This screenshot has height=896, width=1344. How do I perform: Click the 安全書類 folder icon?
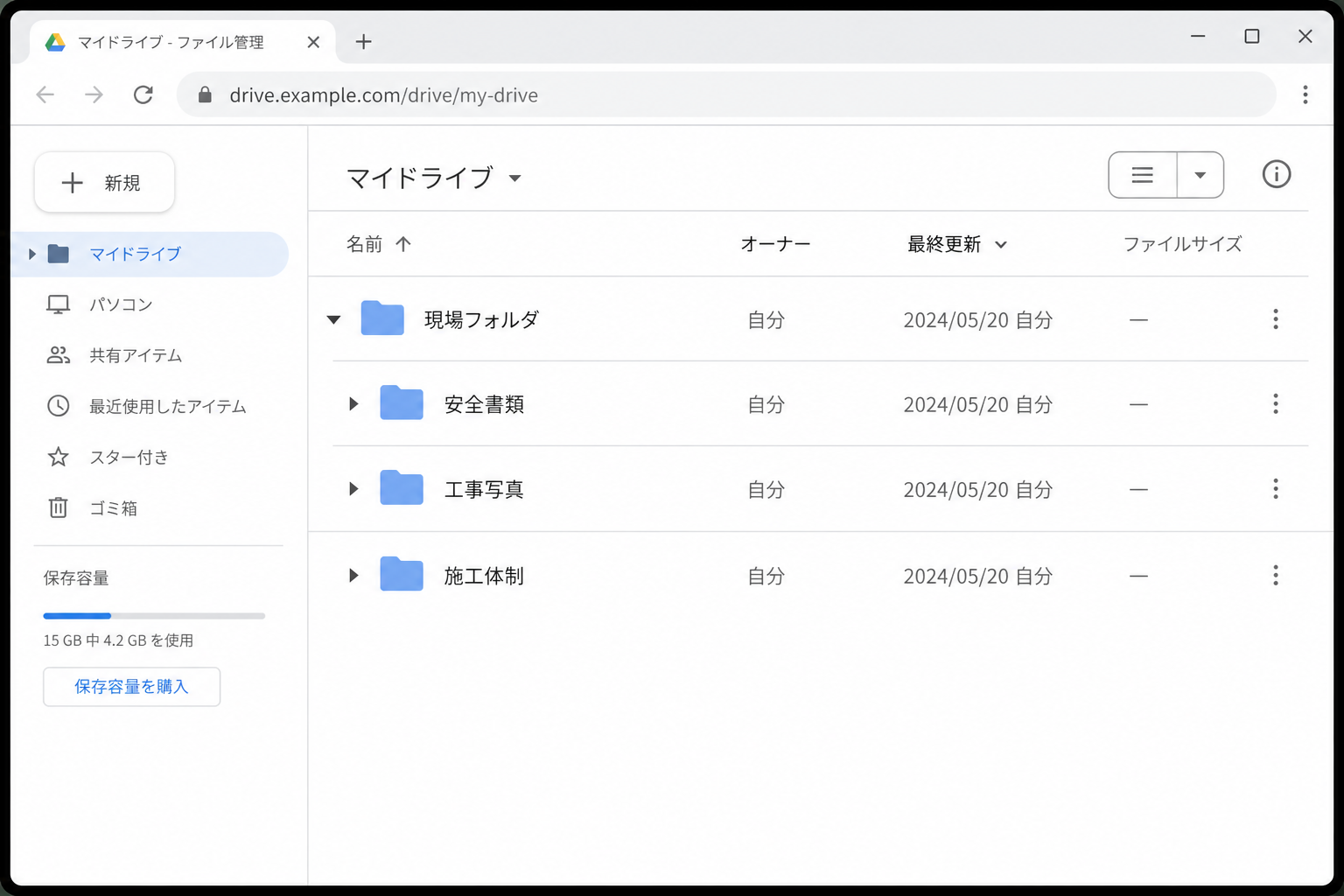click(x=402, y=402)
